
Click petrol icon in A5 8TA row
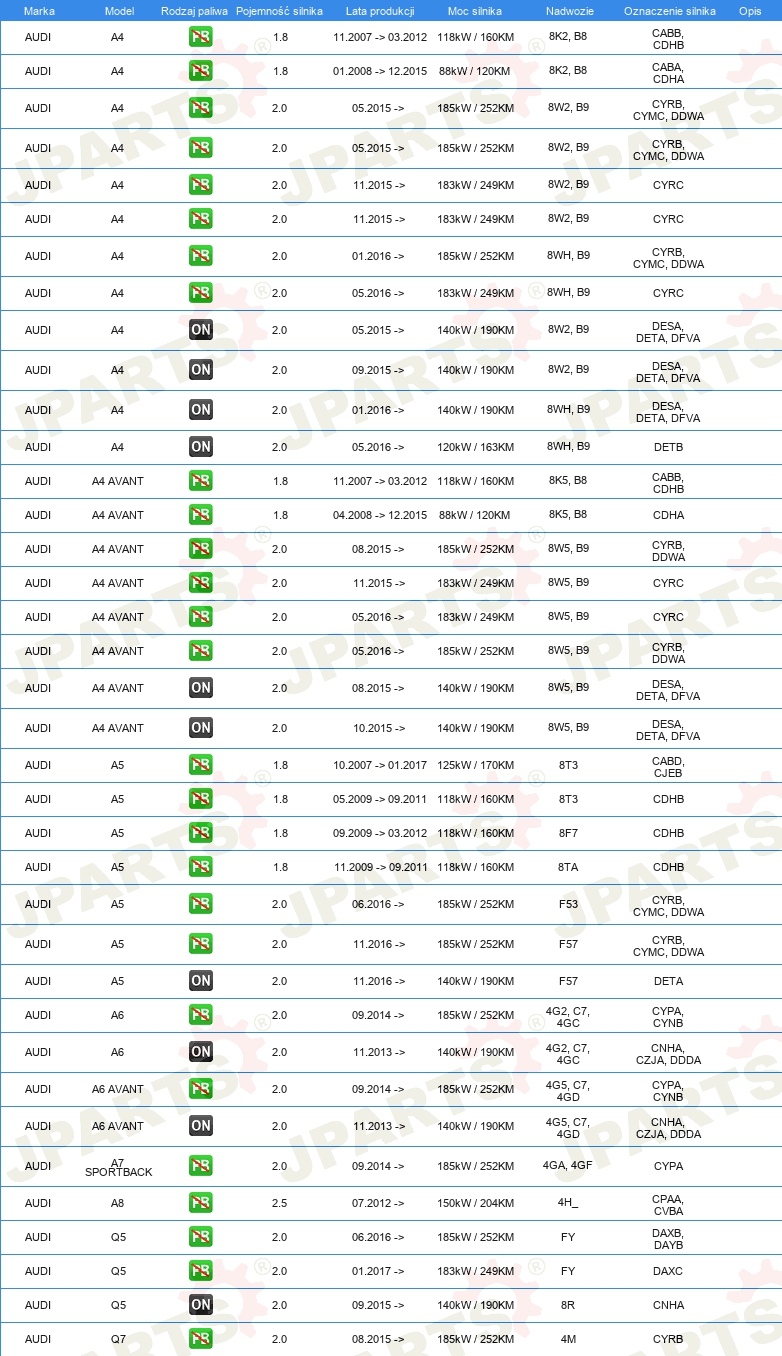(x=201, y=867)
